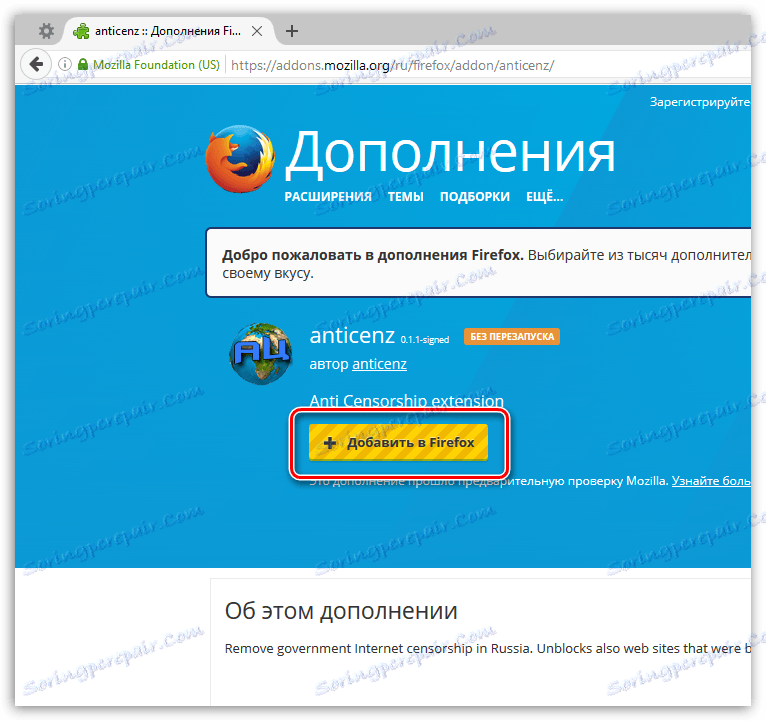Open the РАСШИРЕНИЯ menu

(x=328, y=197)
